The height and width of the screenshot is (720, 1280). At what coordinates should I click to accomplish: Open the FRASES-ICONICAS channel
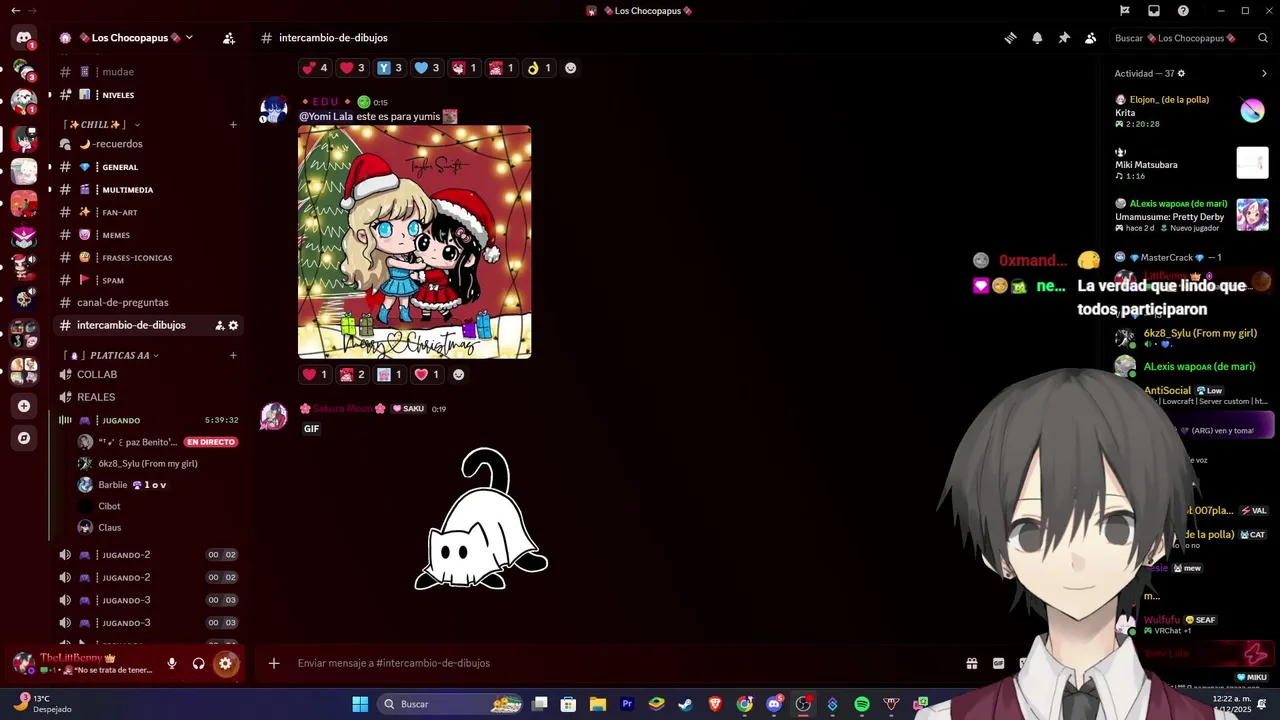[x=149, y=257]
